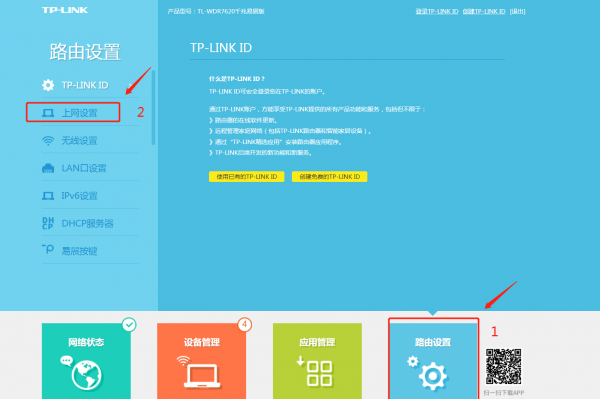Click the TP-LINK ID gear icon

[48, 85]
